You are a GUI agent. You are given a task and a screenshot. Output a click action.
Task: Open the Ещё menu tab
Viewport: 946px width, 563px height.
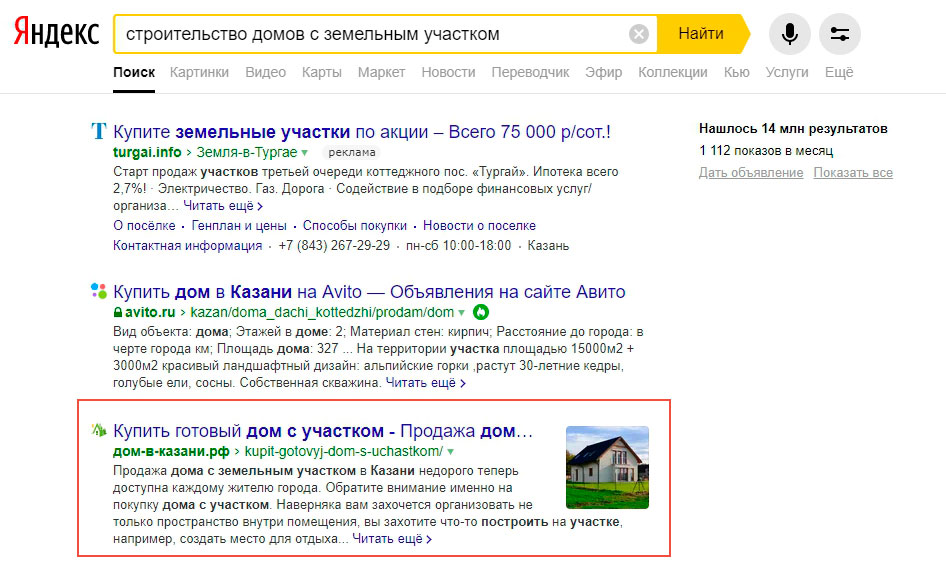[x=839, y=72]
